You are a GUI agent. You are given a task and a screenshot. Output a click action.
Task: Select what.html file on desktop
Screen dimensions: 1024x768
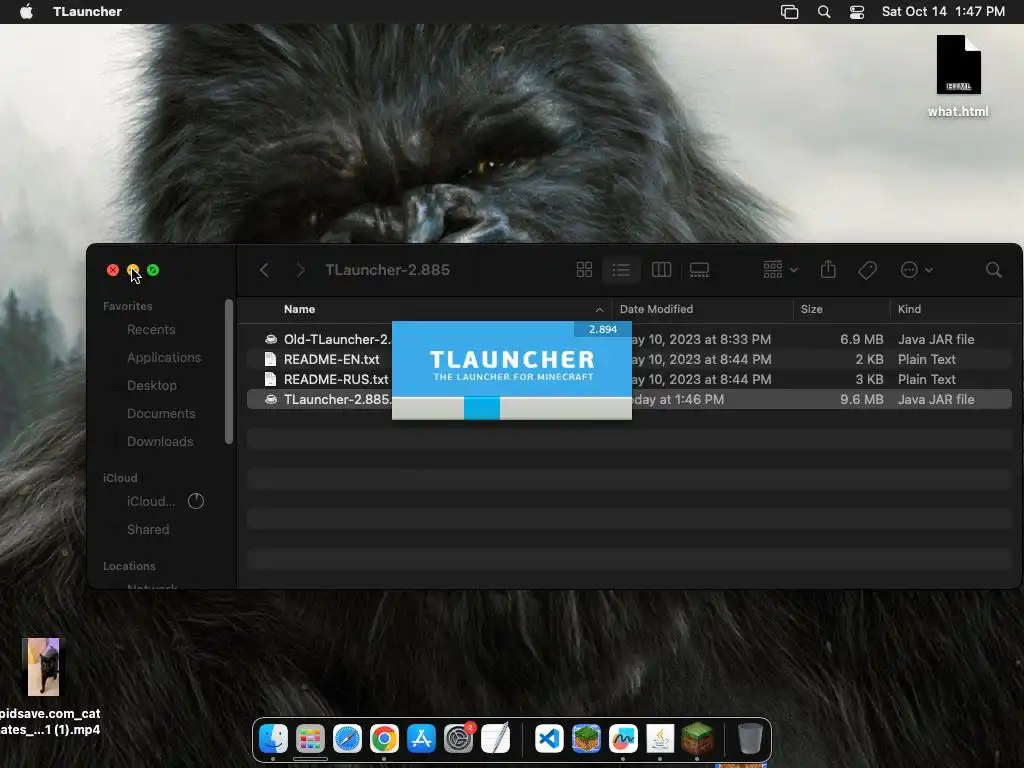click(958, 76)
